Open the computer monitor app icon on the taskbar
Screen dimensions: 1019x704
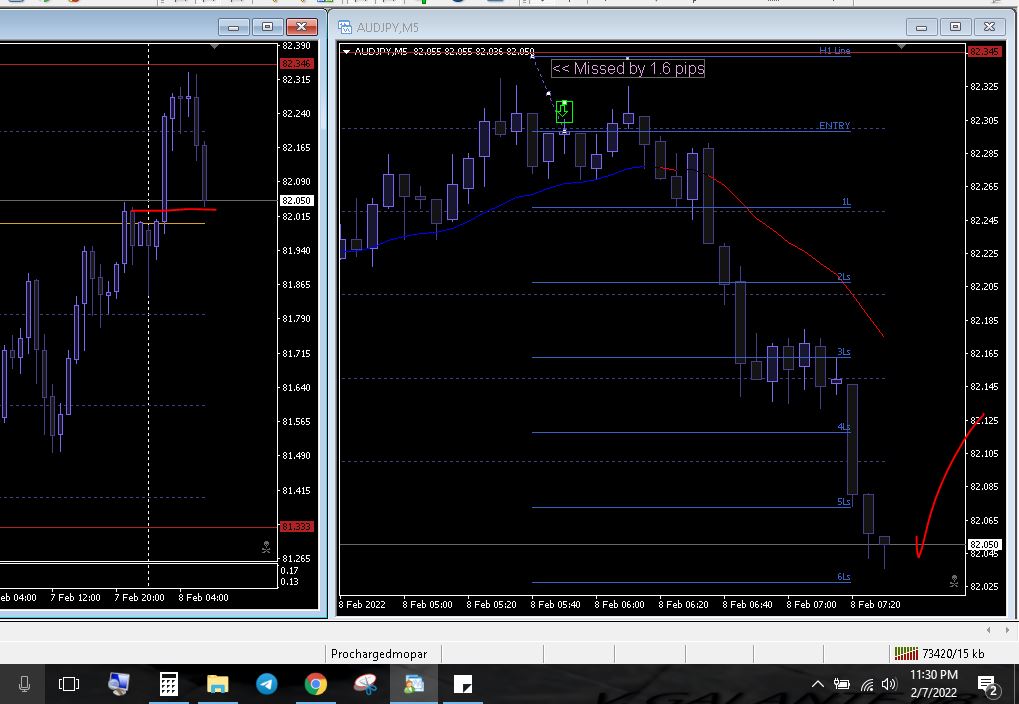tap(118, 684)
